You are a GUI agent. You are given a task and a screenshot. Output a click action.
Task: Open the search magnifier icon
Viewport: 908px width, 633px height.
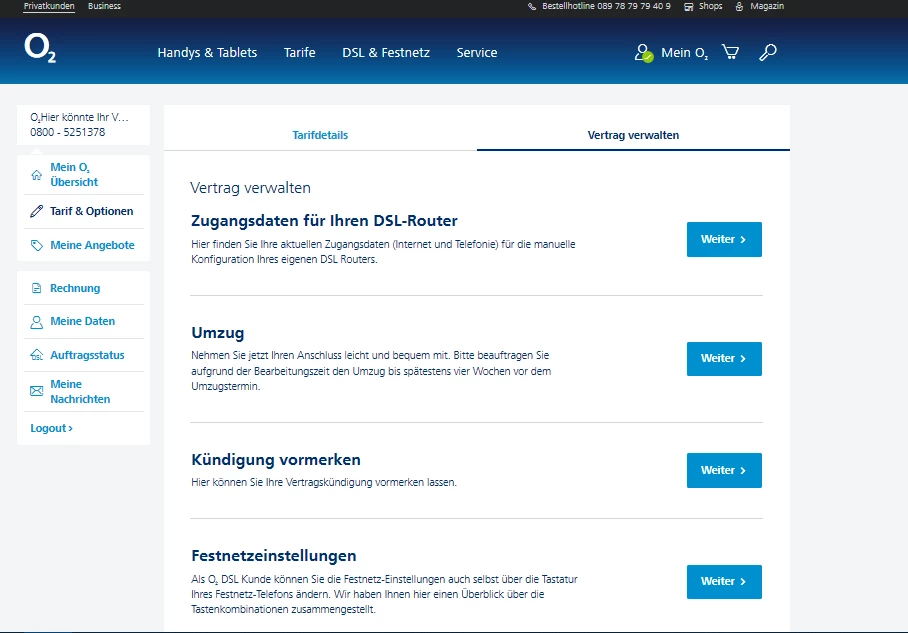click(x=768, y=52)
